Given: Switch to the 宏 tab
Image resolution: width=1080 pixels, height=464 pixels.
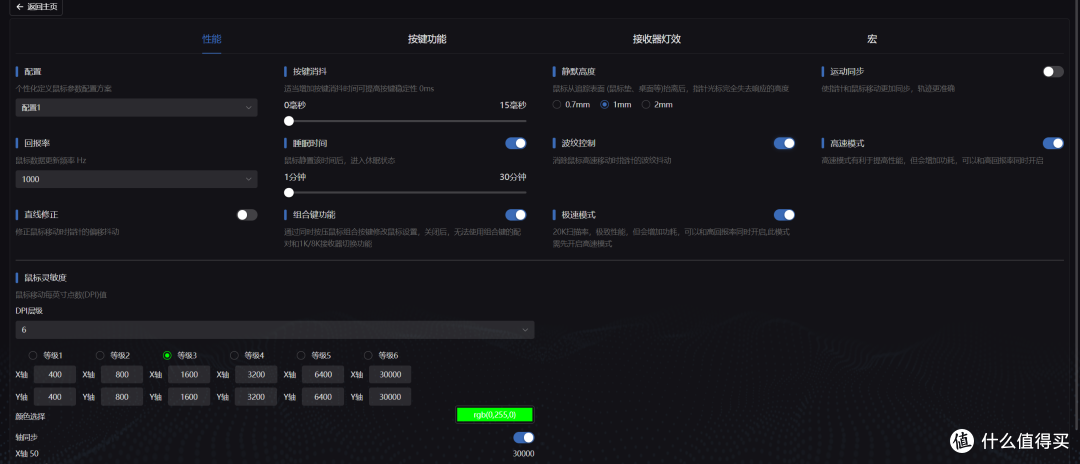Looking at the screenshot, I should (x=872, y=39).
